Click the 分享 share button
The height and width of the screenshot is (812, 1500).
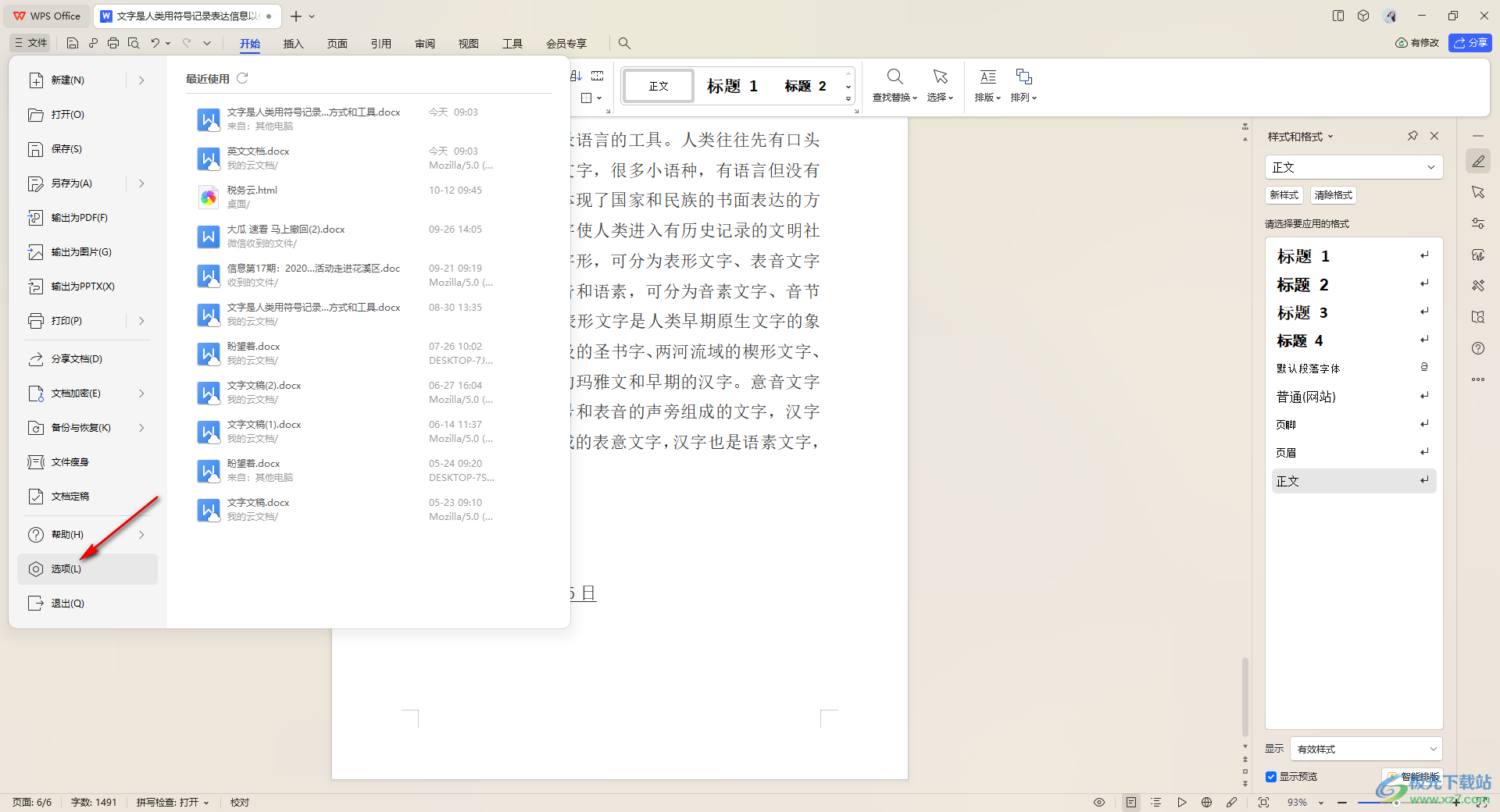pyautogui.click(x=1470, y=43)
